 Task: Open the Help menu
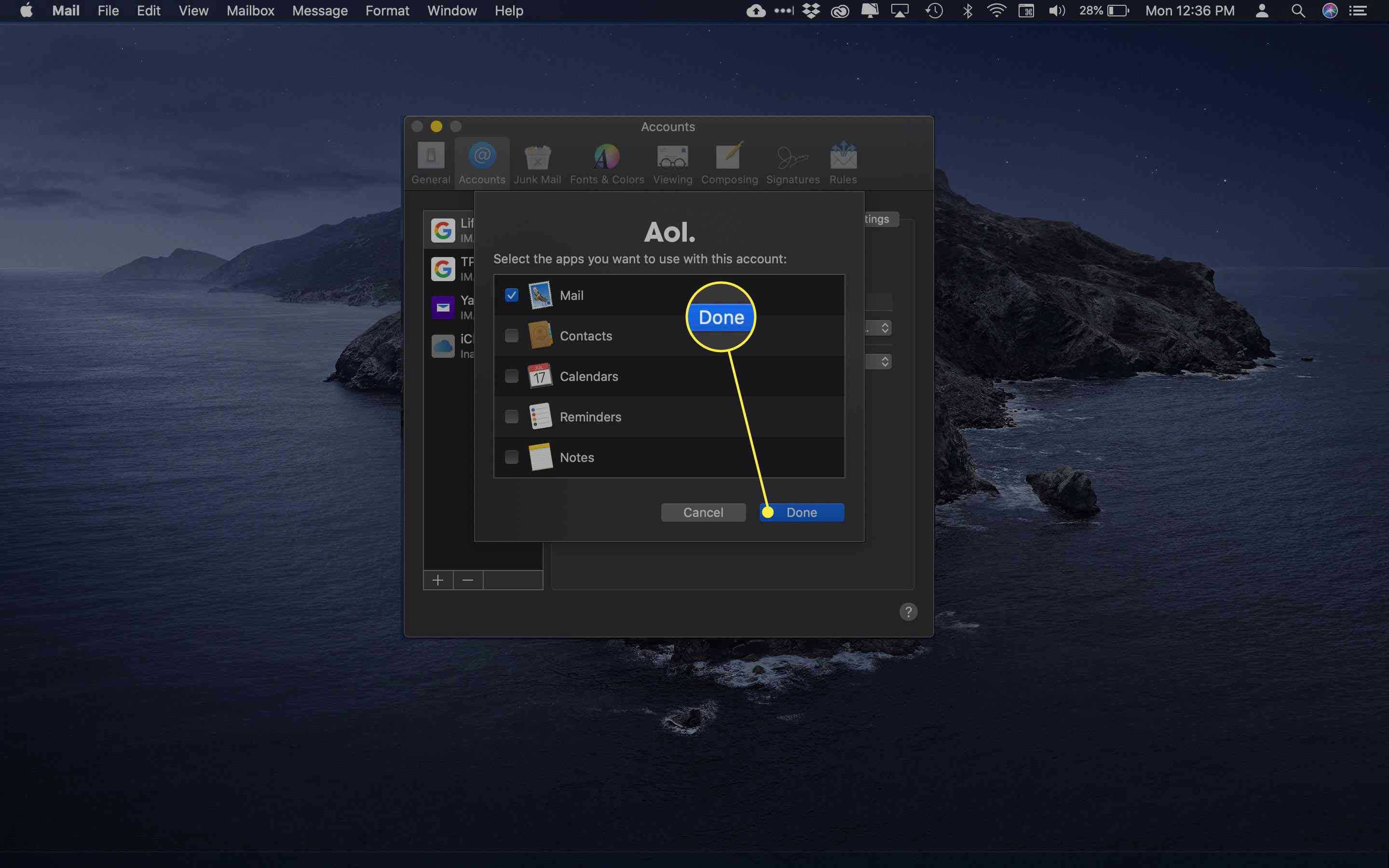[508, 11]
